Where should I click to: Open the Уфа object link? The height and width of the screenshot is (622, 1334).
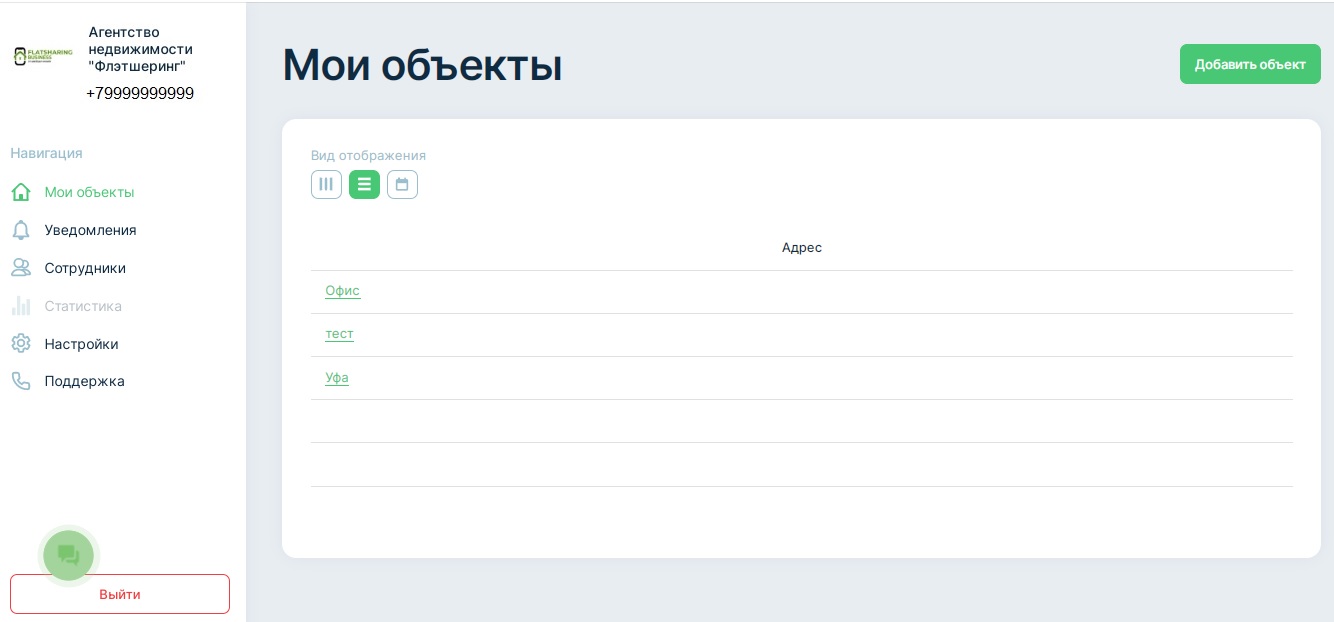[x=337, y=378]
